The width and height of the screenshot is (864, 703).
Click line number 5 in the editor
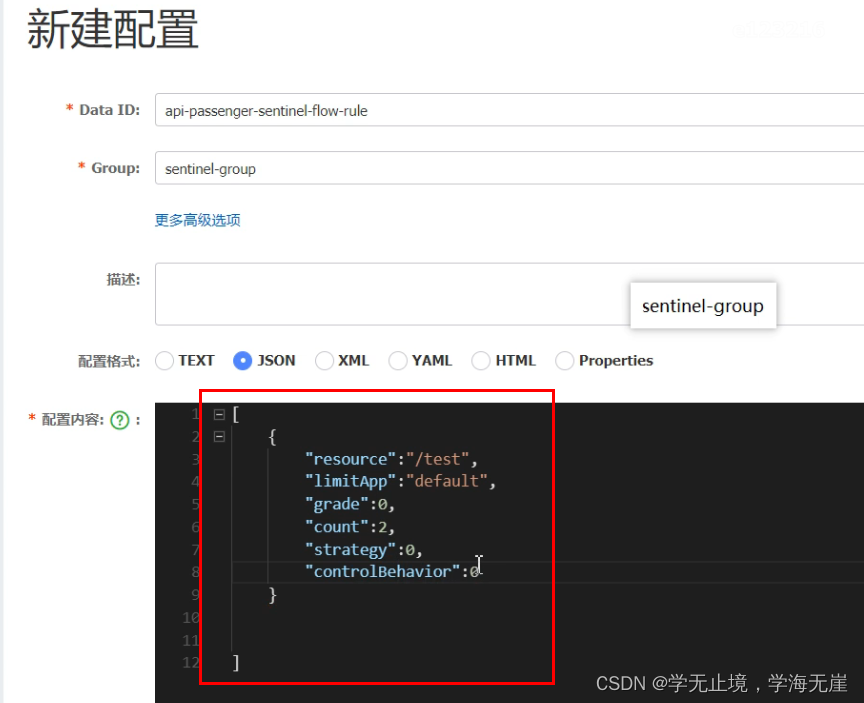pyautogui.click(x=196, y=503)
